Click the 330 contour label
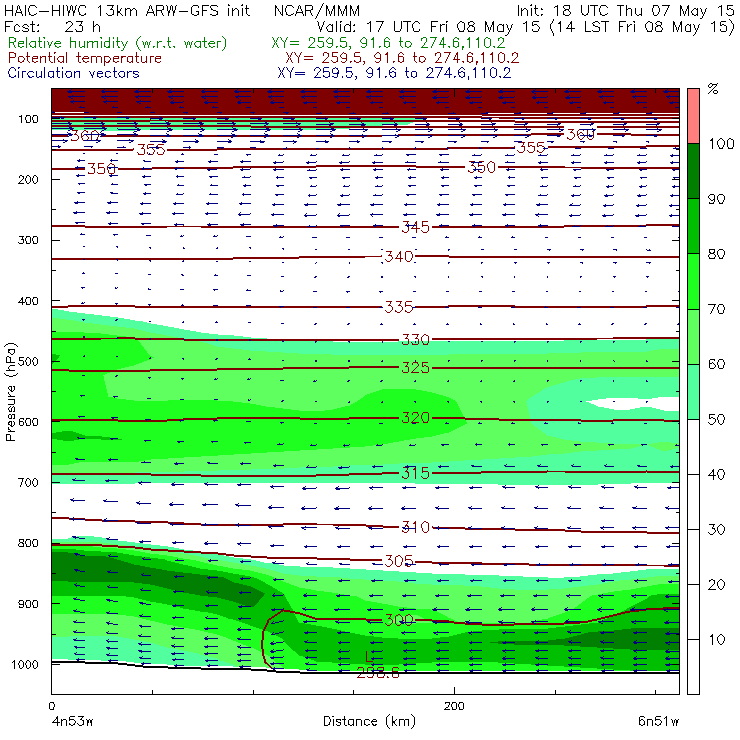This screenshot has height=740, width=740. (415, 339)
